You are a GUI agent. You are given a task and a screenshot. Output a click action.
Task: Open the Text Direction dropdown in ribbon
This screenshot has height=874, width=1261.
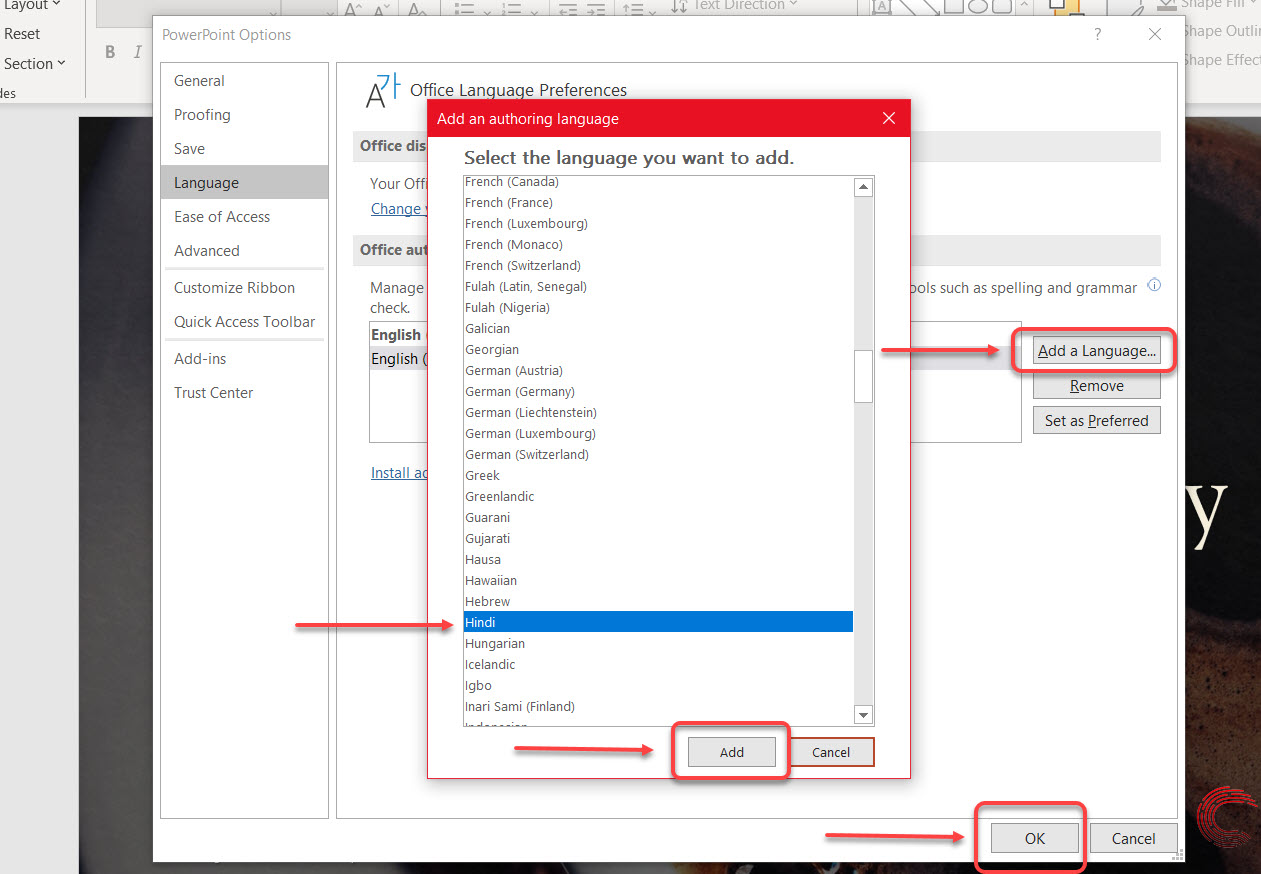point(735,5)
